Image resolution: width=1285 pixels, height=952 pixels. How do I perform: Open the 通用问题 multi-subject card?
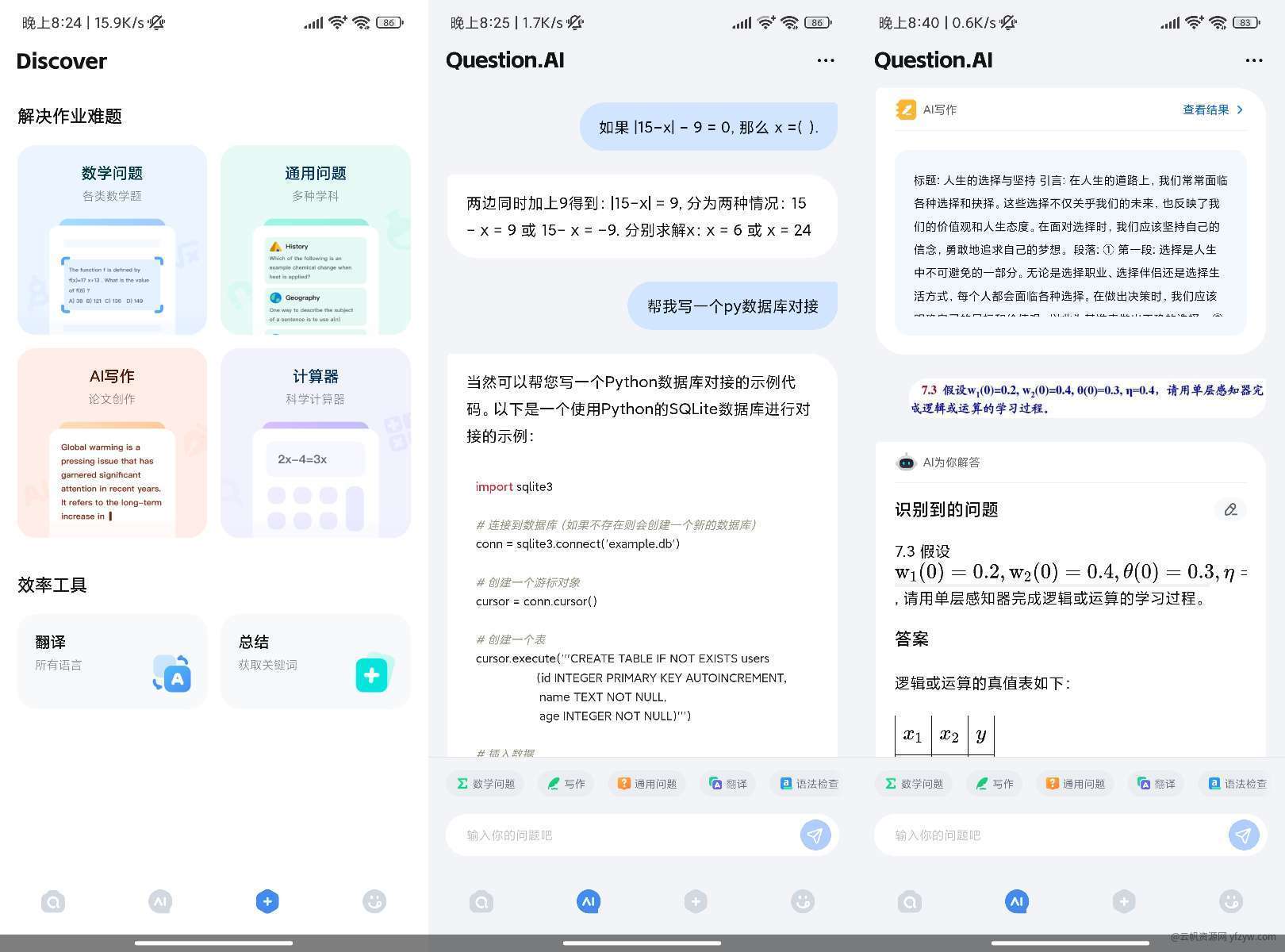point(315,240)
